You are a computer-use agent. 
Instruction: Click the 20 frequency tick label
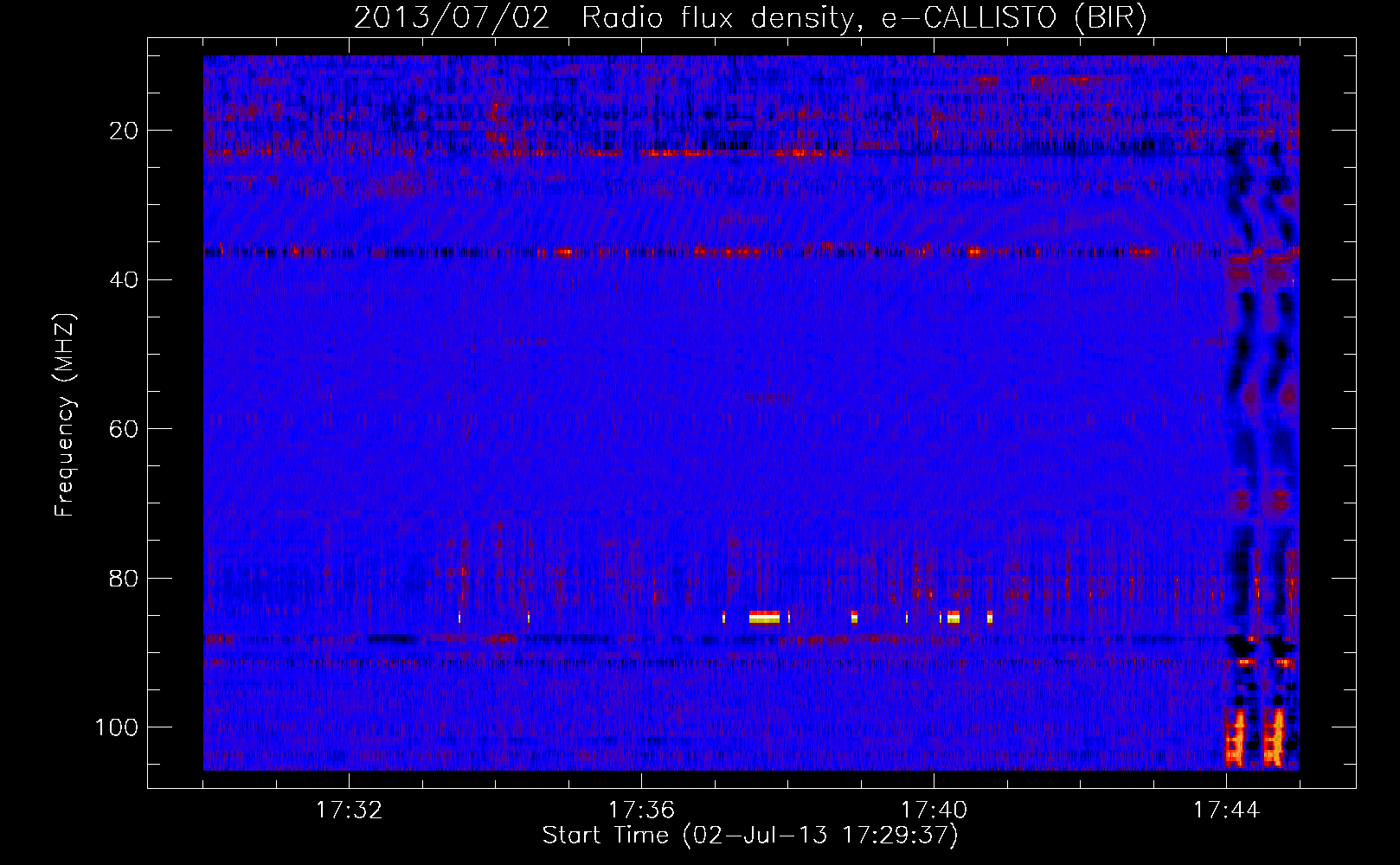125,131
